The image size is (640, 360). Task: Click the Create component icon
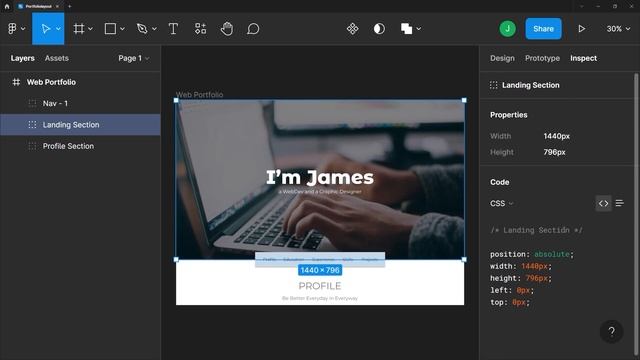click(x=353, y=29)
